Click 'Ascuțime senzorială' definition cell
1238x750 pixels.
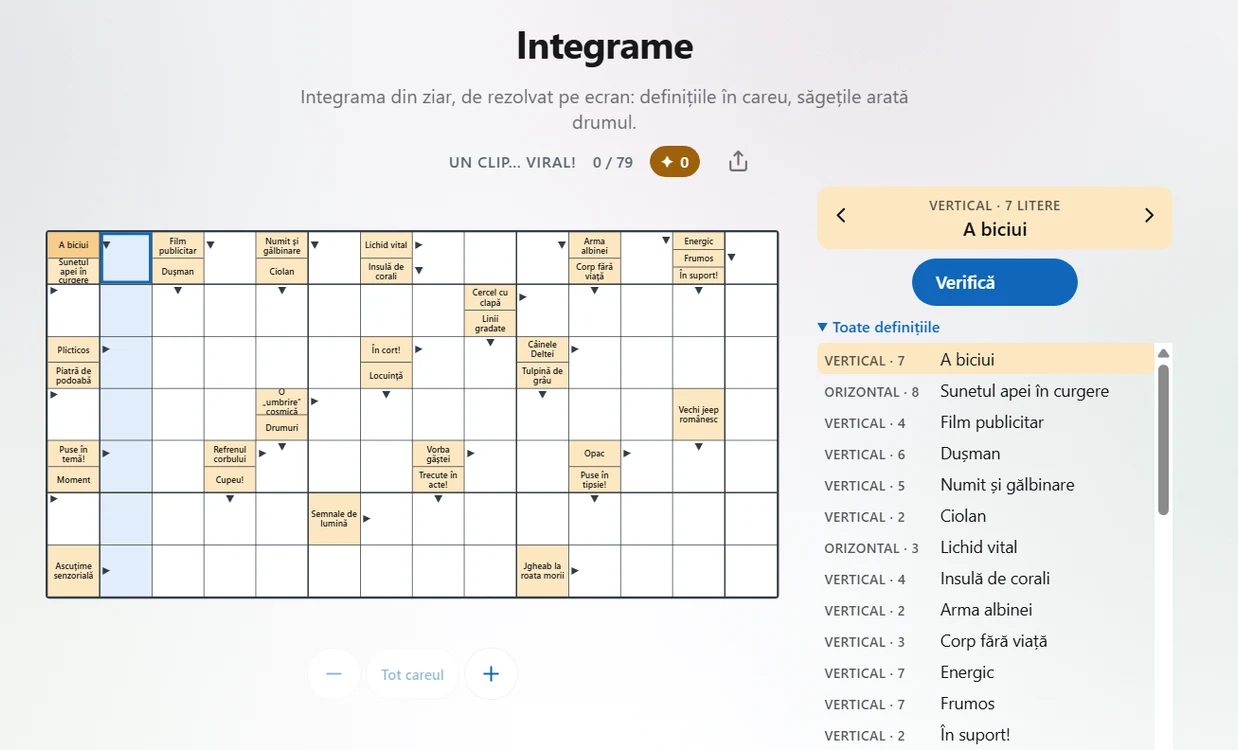tap(73, 571)
